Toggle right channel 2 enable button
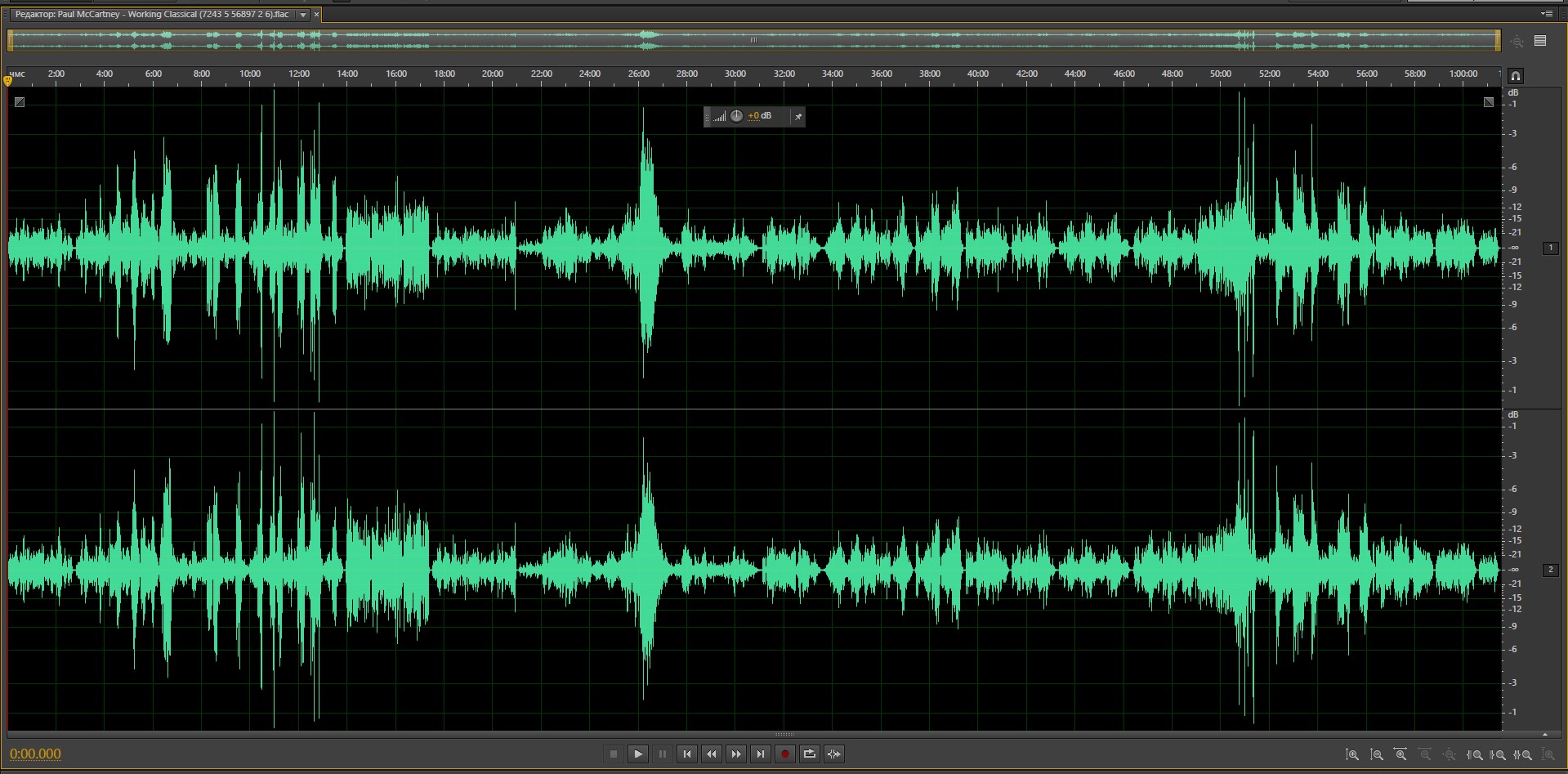 tap(1550, 570)
